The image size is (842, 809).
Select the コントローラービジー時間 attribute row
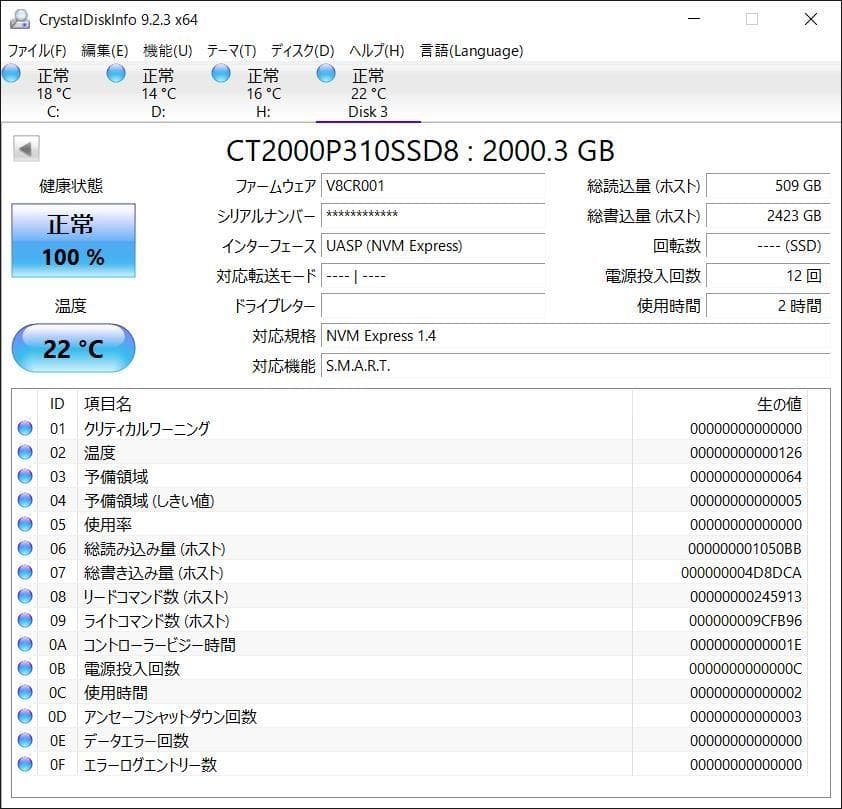[410, 644]
